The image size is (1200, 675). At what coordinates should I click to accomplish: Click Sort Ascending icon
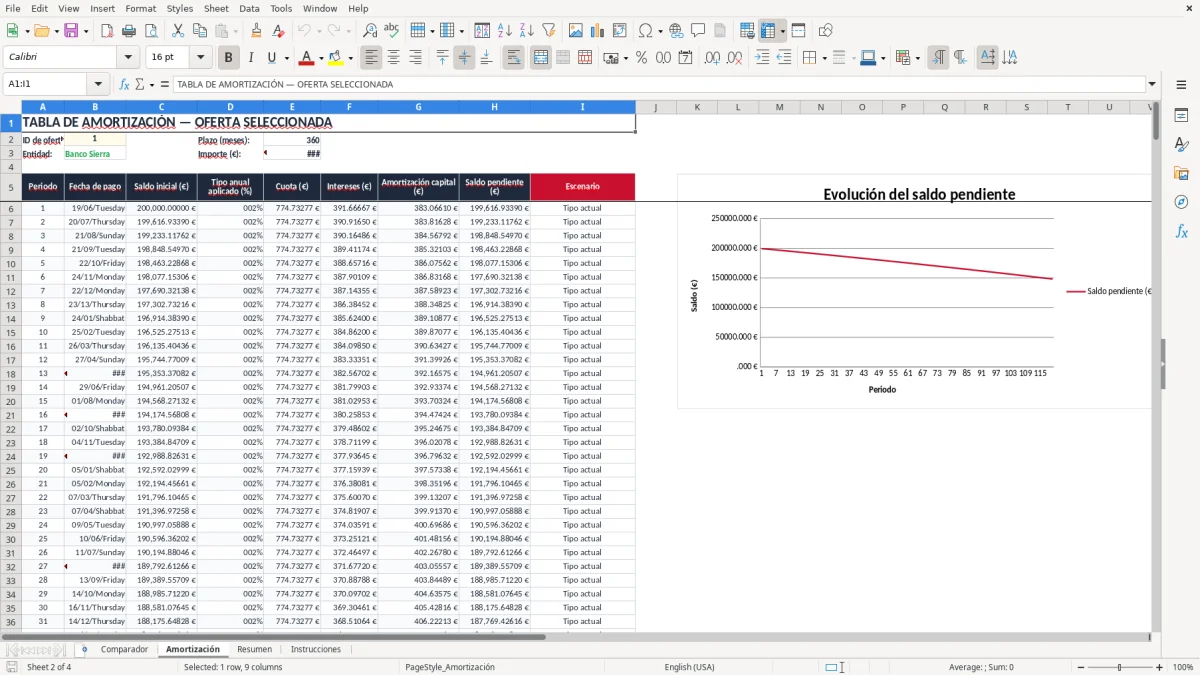(x=504, y=31)
